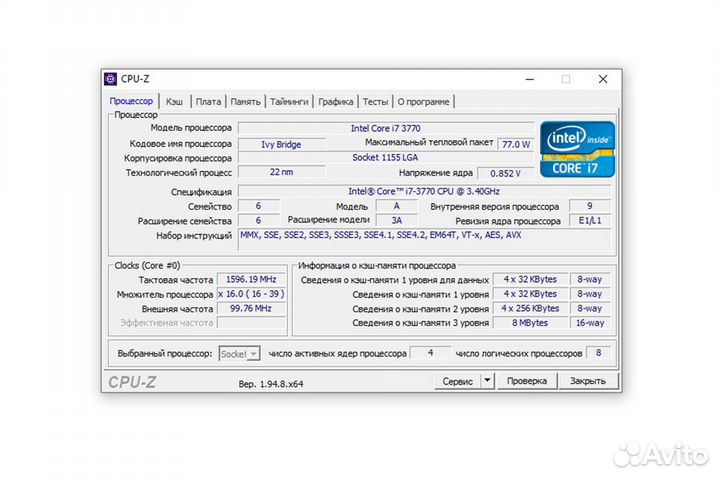The width and height of the screenshot is (720, 480).
Task: Open the Графика tab
Action: pos(336,102)
